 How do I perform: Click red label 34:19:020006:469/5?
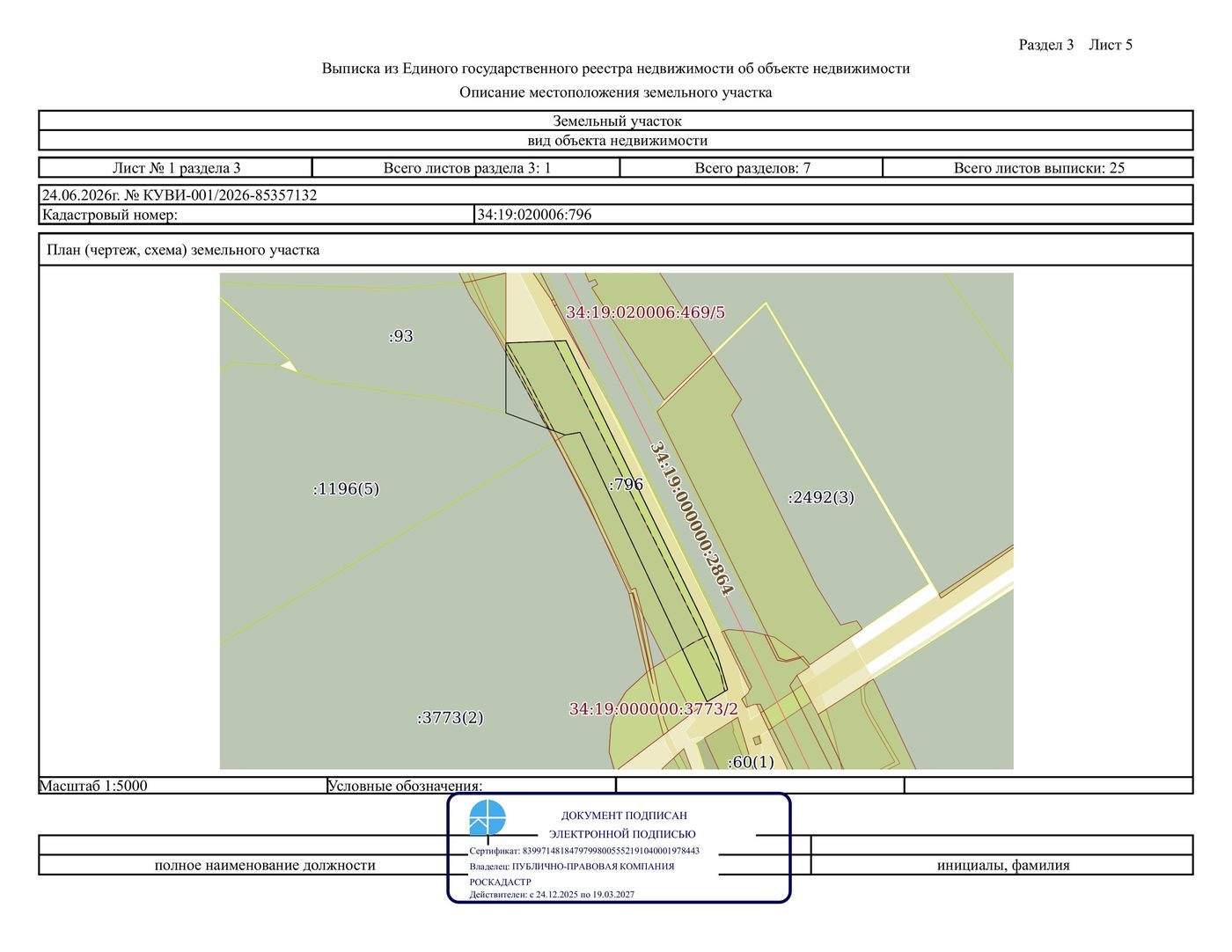pyautogui.click(x=646, y=312)
